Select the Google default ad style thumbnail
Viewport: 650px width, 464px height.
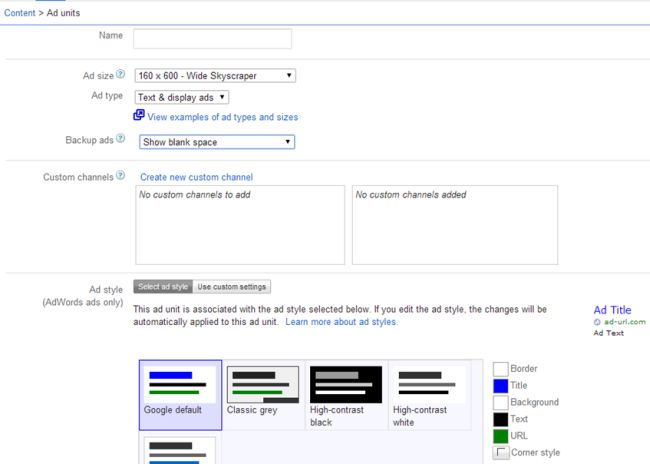click(x=180, y=395)
